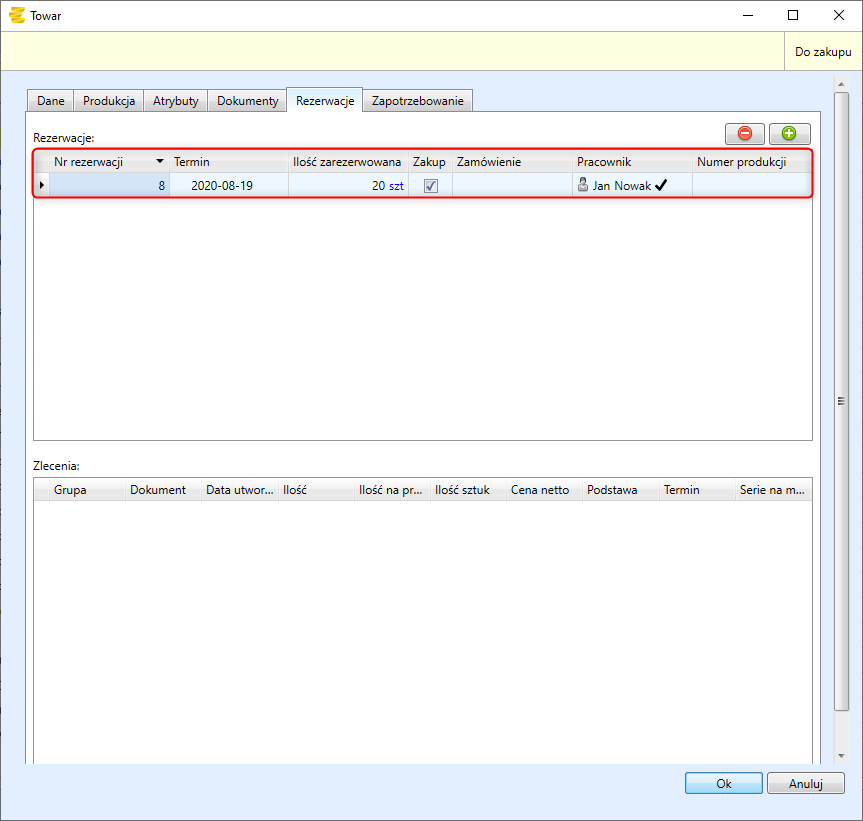Click the Towar window title icon
This screenshot has height=821, width=863.
16,15
